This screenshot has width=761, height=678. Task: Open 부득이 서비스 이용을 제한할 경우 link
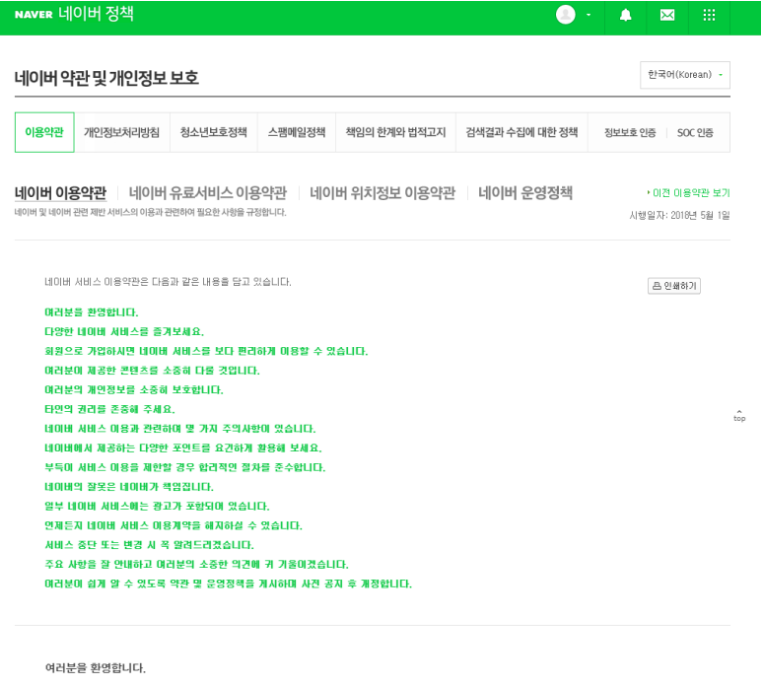click(185, 467)
